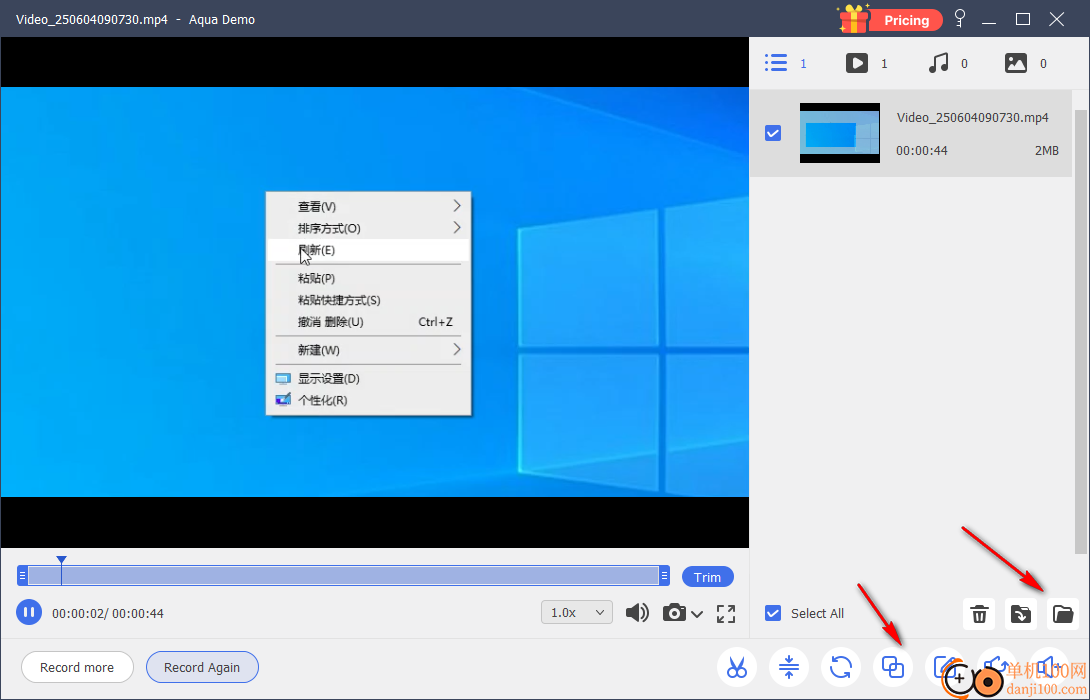
Task: Click the left trim handle
Action: (22, 576)
